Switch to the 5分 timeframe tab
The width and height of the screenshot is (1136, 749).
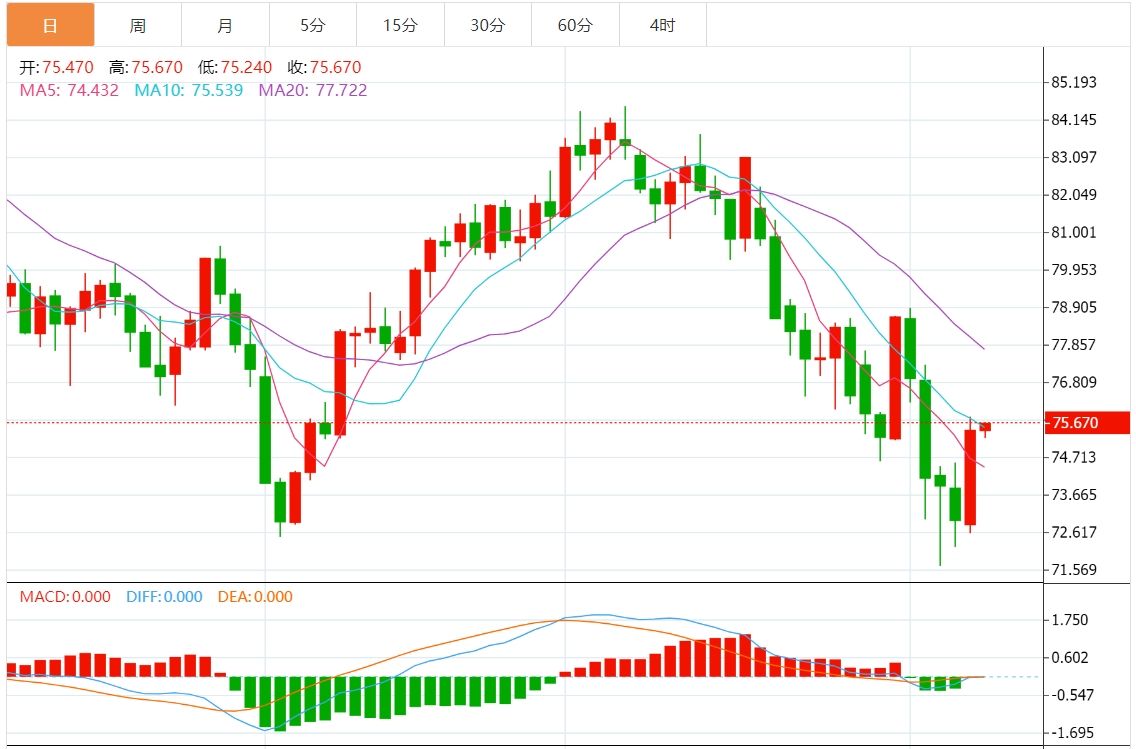tap(313, 25)
